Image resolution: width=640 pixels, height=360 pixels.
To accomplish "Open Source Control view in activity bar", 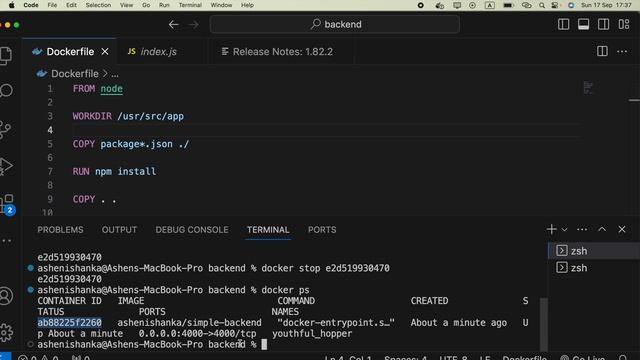I will (x=5, y=130).
